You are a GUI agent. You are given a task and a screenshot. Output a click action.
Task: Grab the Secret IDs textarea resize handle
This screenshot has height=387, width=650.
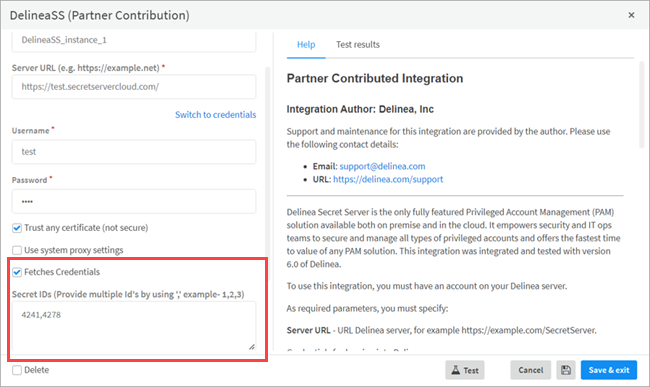(252, 347)
